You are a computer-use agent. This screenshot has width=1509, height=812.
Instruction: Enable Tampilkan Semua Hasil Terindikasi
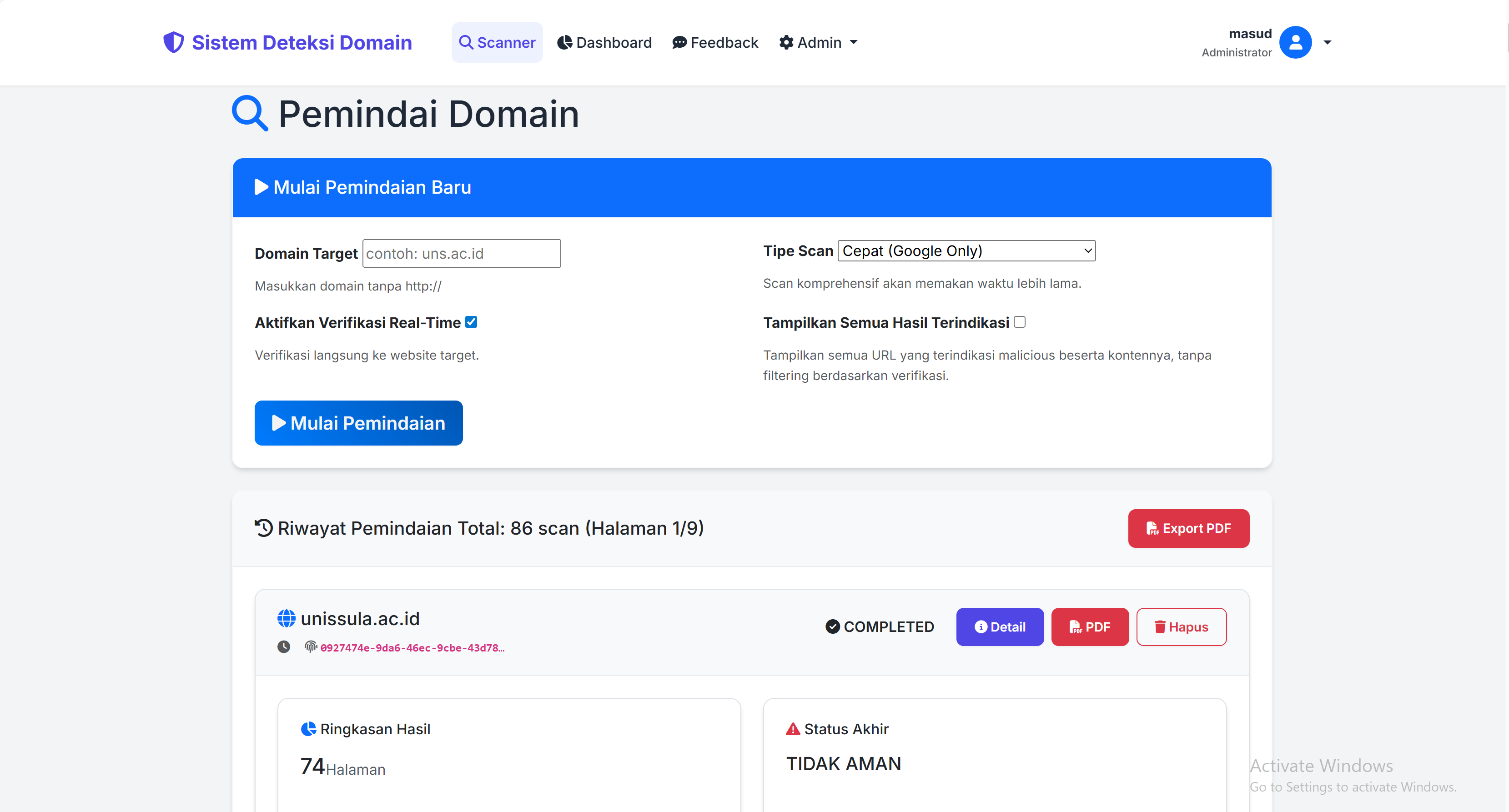pyautogui.click(x=1020, y=321)
